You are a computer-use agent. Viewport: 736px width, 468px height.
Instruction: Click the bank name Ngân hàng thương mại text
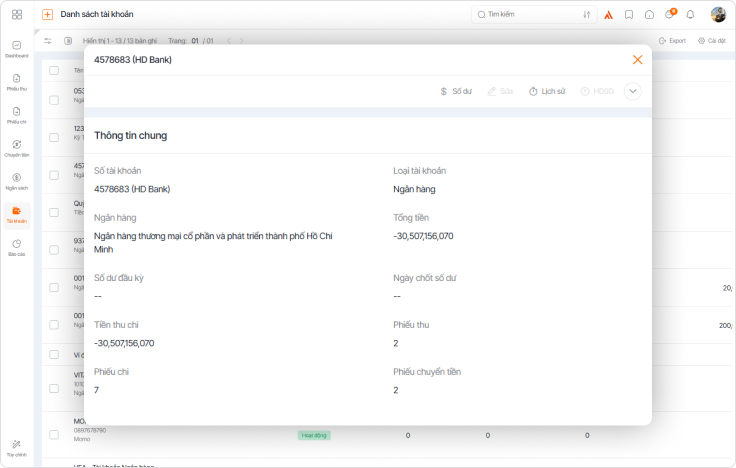click(x=213, y=243)
